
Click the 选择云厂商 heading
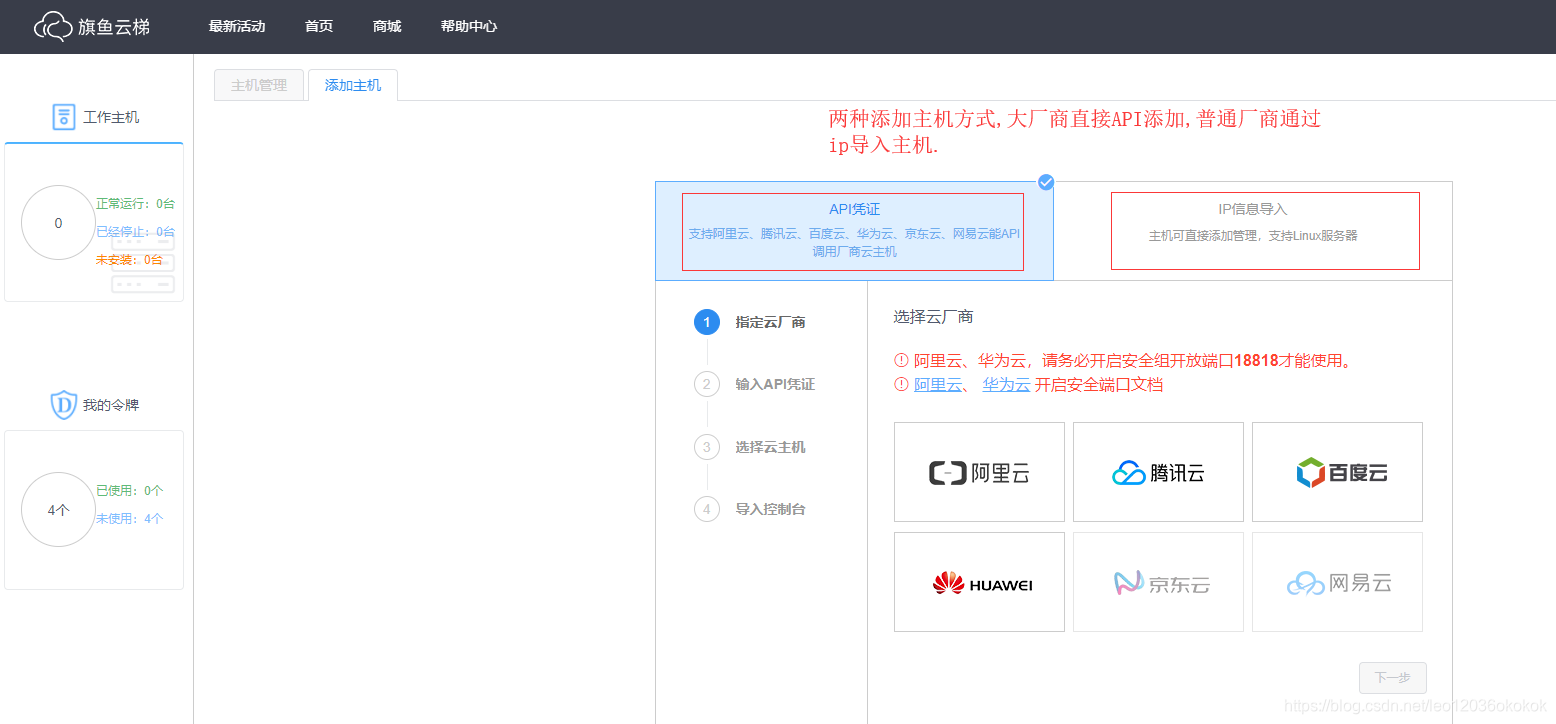tap(933, 317)
